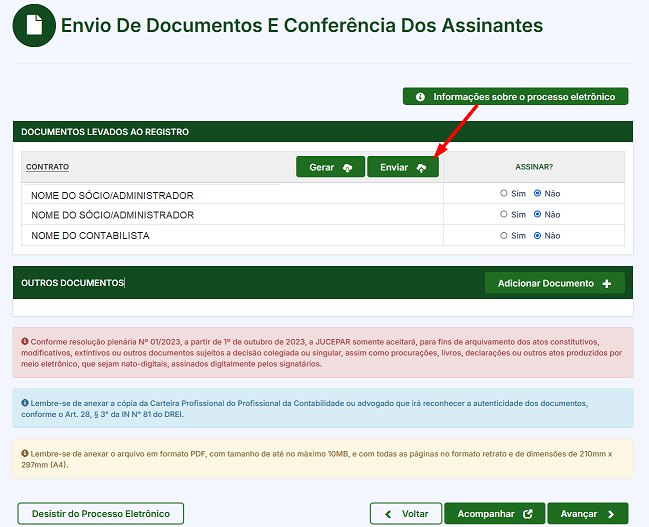The image size is (649, 527).
Task: Click the document icon beside the page title
Action: click(34, 25)
